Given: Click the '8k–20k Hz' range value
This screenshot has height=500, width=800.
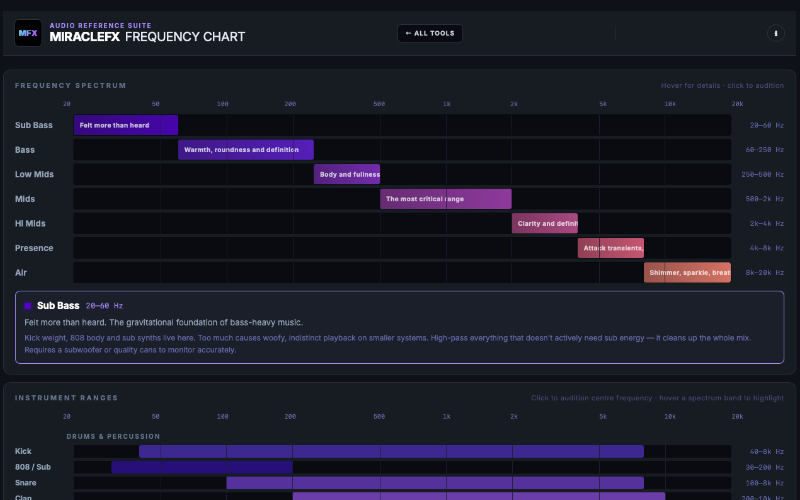Looking at the screenshot, I should point(764,272).
